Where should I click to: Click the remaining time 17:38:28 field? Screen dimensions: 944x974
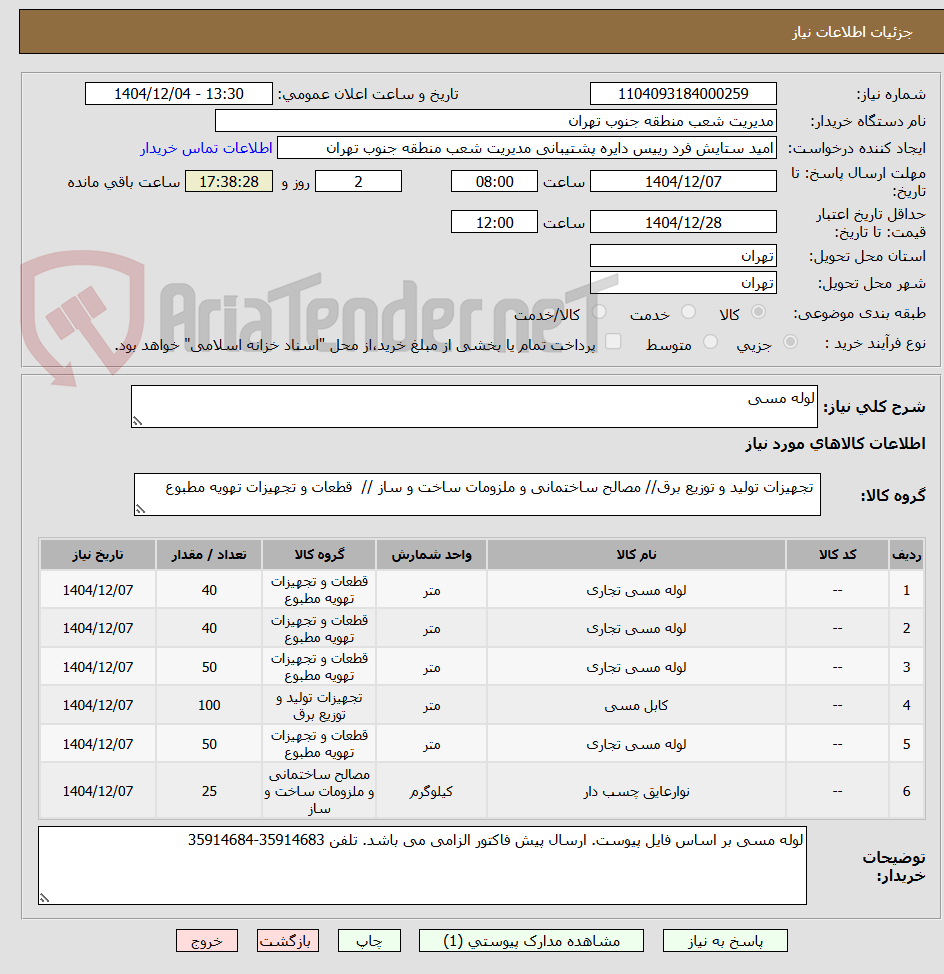[x=229, y=181]
